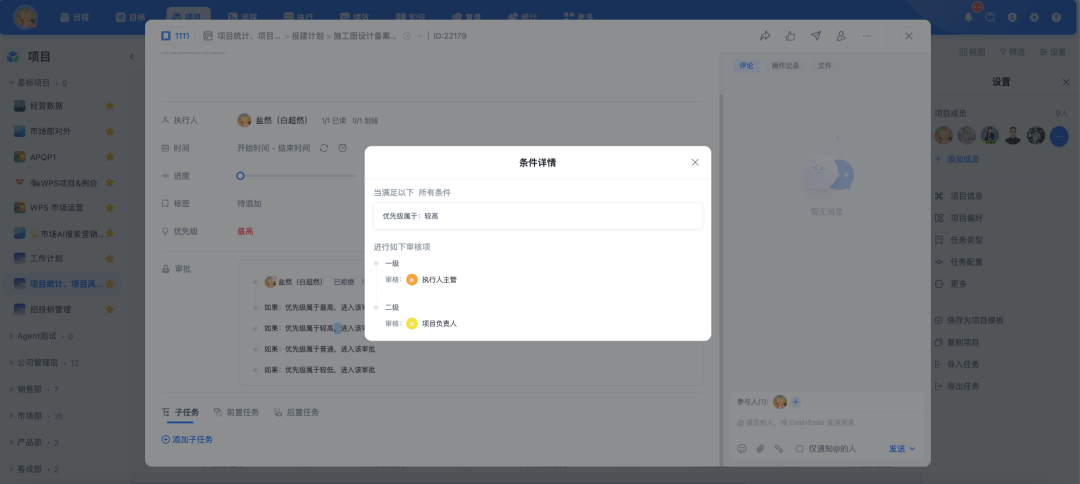The image size is (1080, 484).
Task: Open the 发送 send options dropdown arrow
Action: point(913,449)
